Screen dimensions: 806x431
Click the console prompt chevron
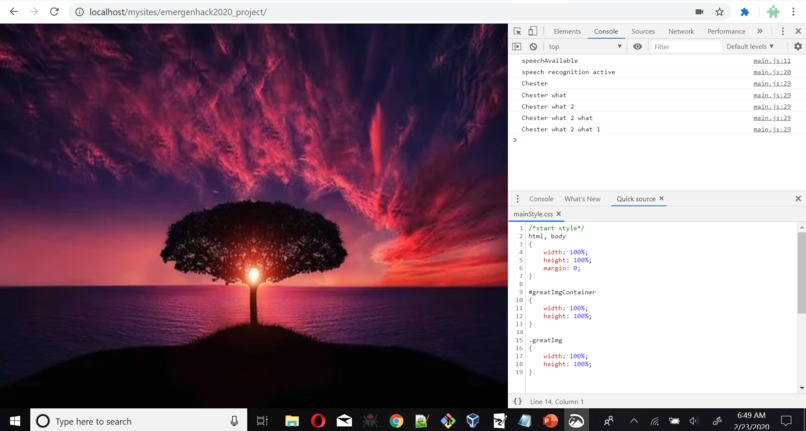pyautogui.click(x=515, y=140)
